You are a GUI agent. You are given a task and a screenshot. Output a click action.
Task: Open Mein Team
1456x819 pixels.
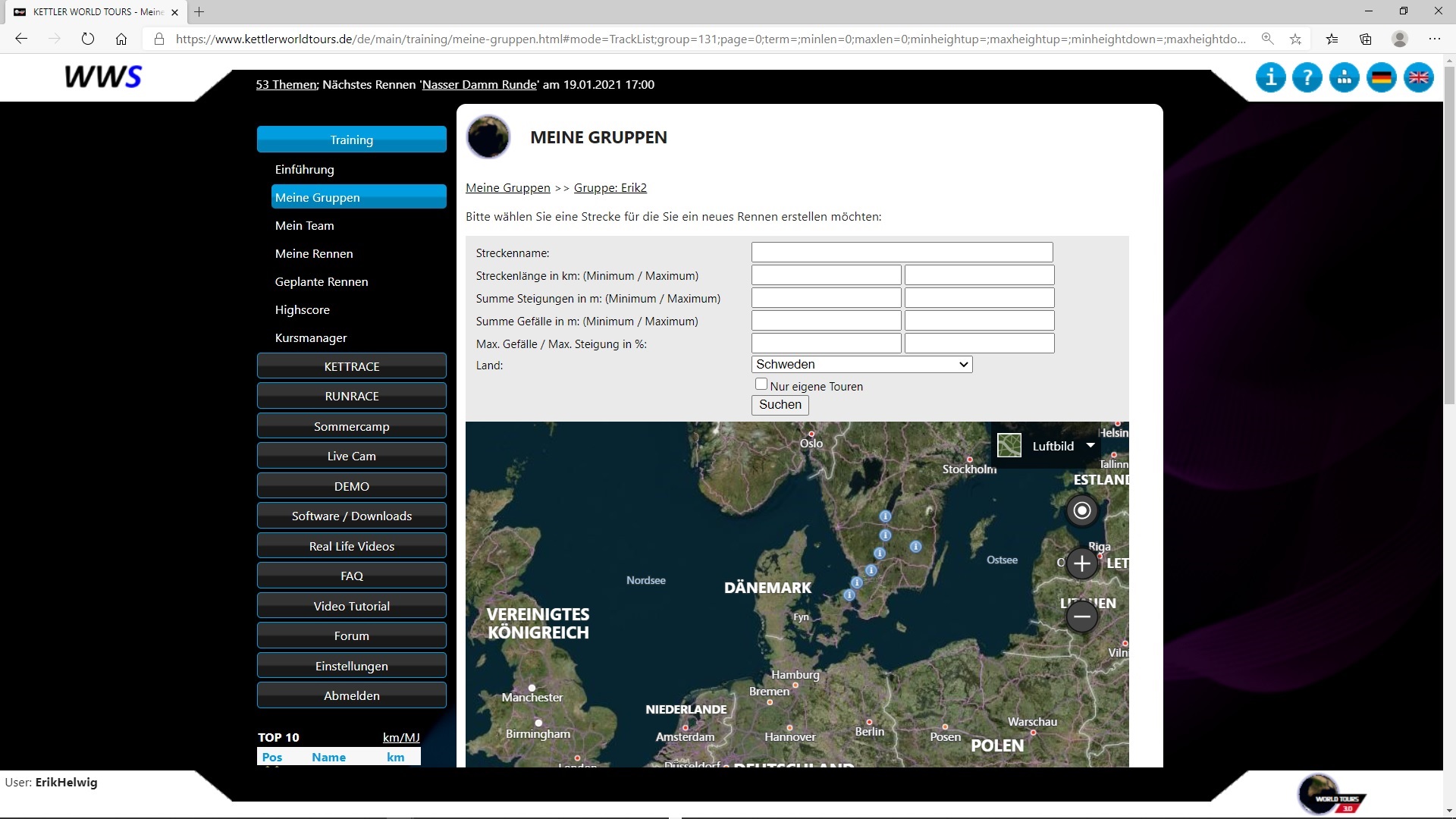[x=305, y=225]
